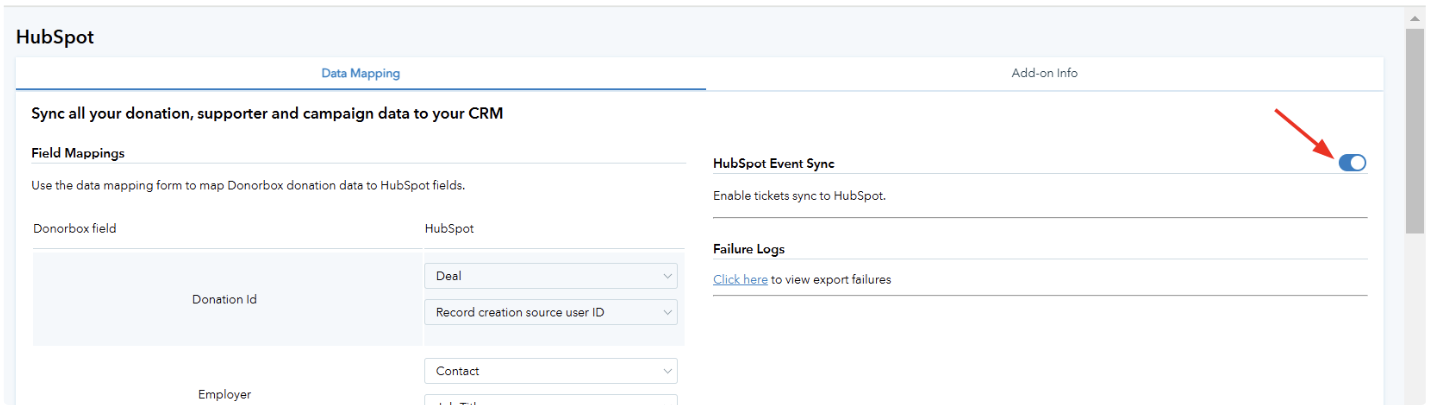Open the Add-on Info tab

[1044, 73]
